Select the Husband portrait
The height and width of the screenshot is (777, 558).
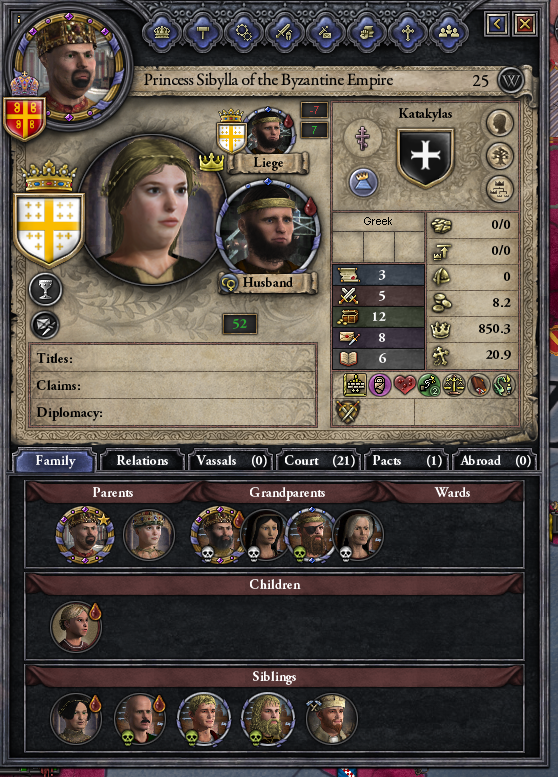click(268, 228)
